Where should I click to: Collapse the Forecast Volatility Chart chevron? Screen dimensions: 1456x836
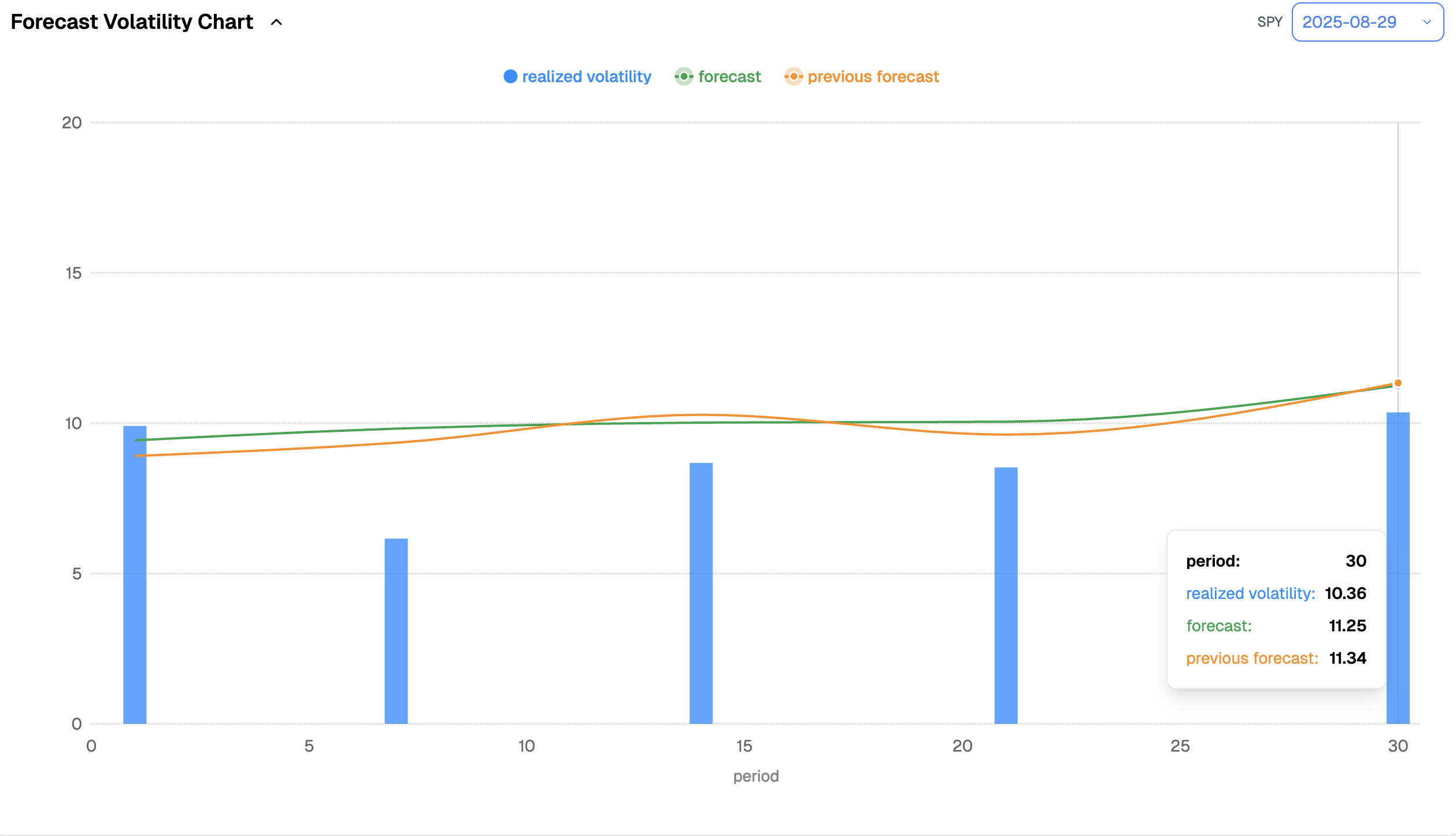(x=276, y=23)
